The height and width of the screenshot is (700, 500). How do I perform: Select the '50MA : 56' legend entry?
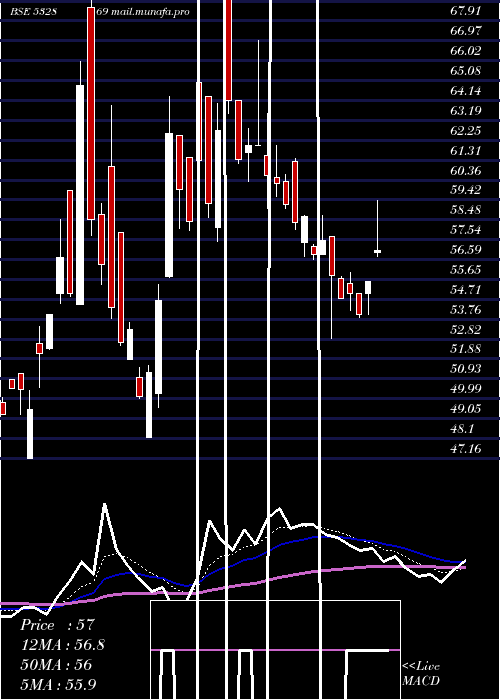pos(56,665)
